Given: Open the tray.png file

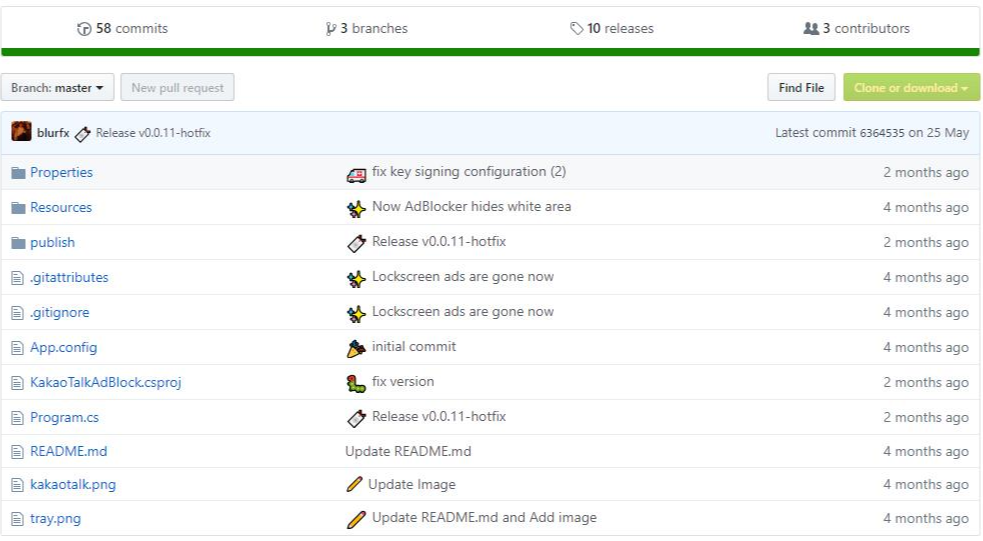Looking at the screenshot, I should [x=55, y=518].
